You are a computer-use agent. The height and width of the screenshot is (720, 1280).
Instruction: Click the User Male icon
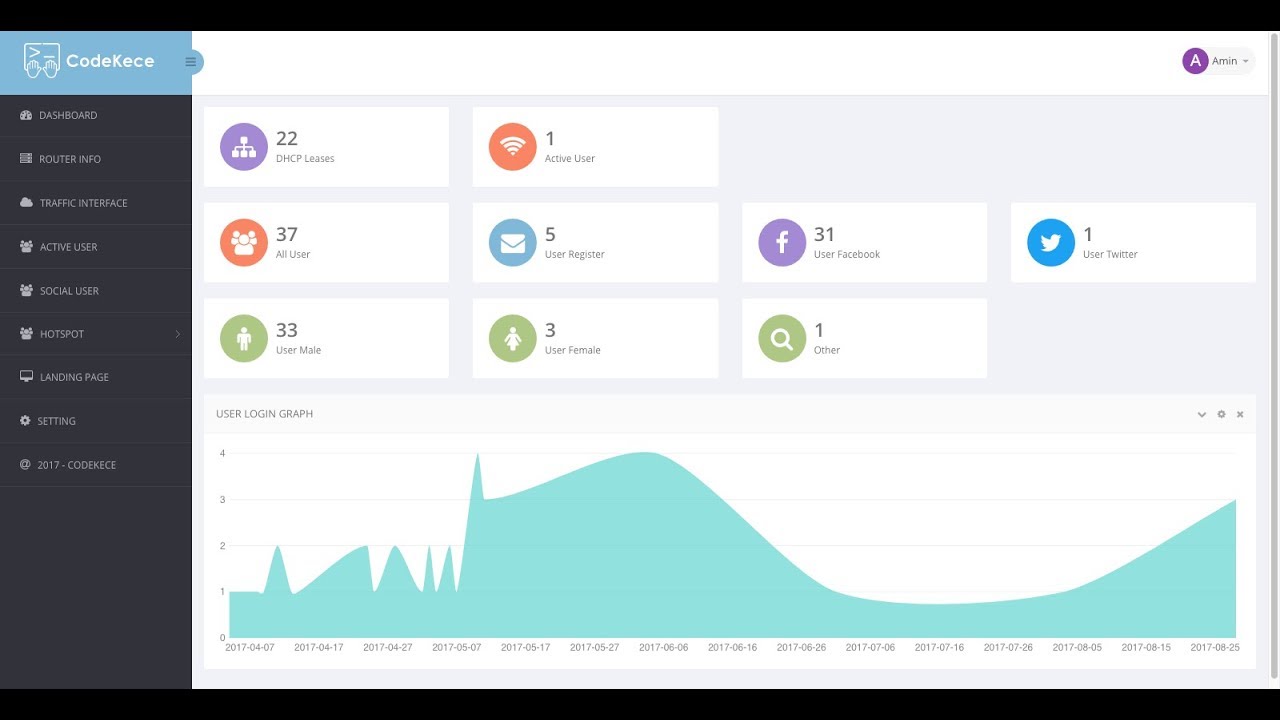coord(244,339)
